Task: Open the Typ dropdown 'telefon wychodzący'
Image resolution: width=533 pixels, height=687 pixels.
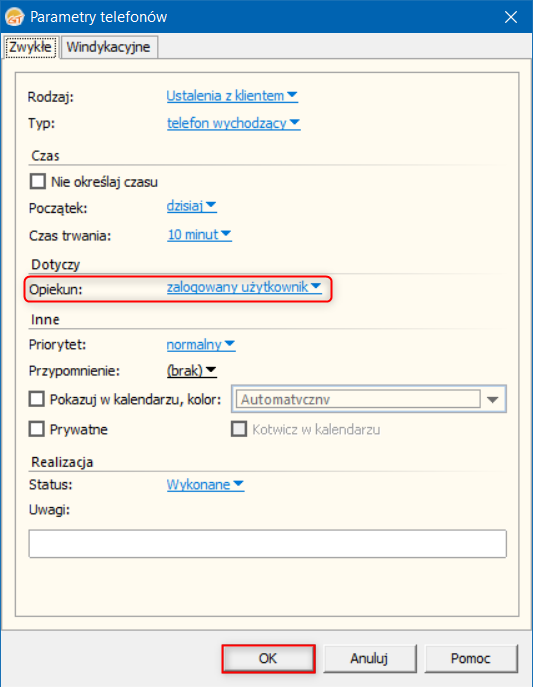Action: coord(233,123)
